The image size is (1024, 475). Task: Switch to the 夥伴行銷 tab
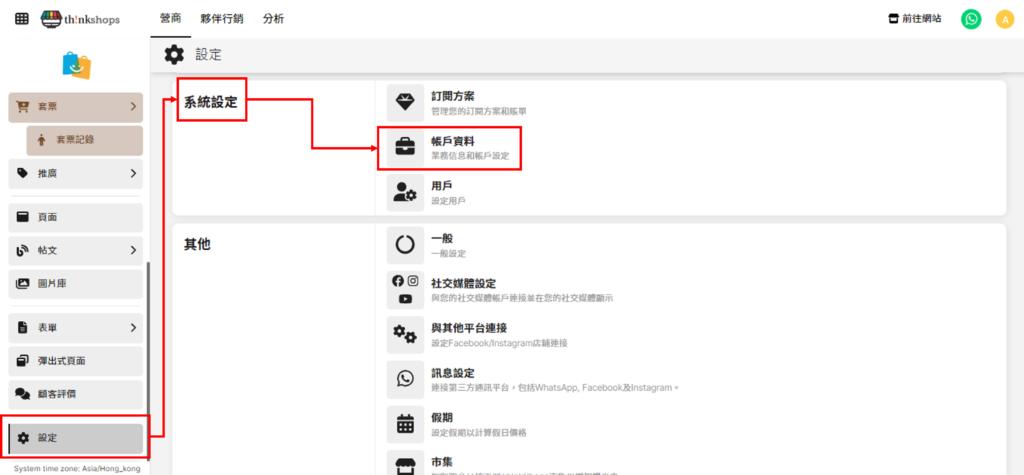click(221, 19)
